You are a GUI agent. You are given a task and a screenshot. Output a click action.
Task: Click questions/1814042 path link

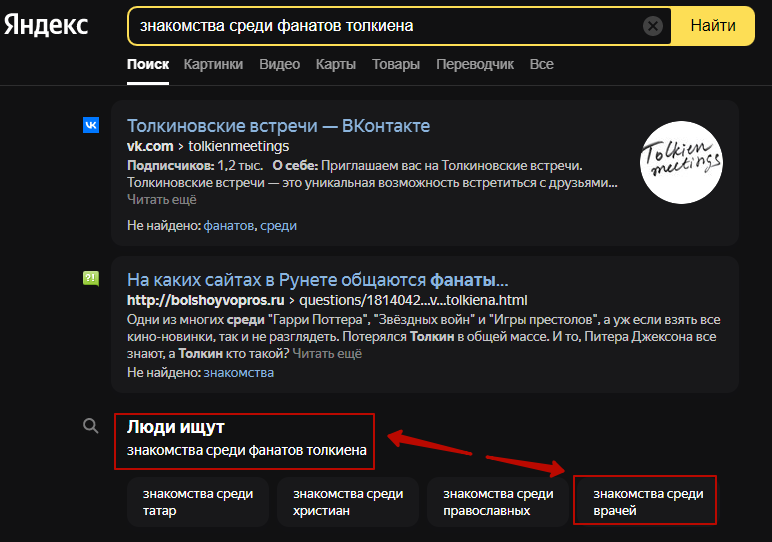[413, 300]
